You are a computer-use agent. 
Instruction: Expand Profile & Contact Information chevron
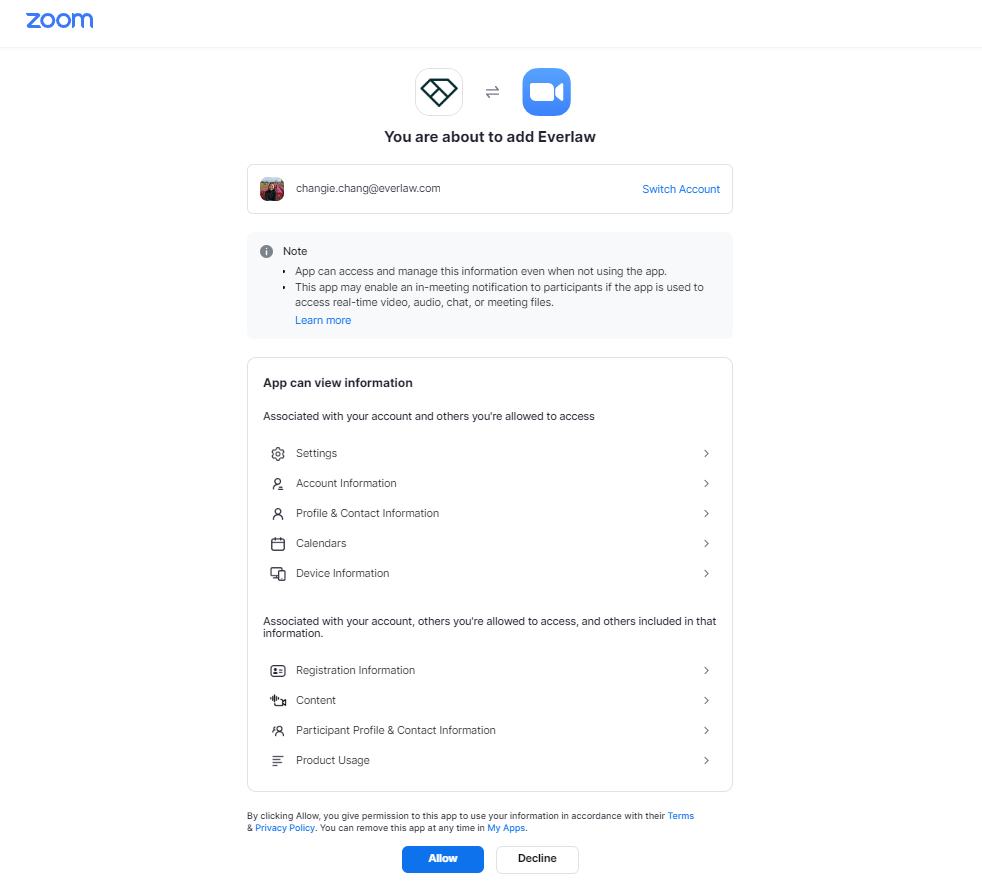pos(706,513)
